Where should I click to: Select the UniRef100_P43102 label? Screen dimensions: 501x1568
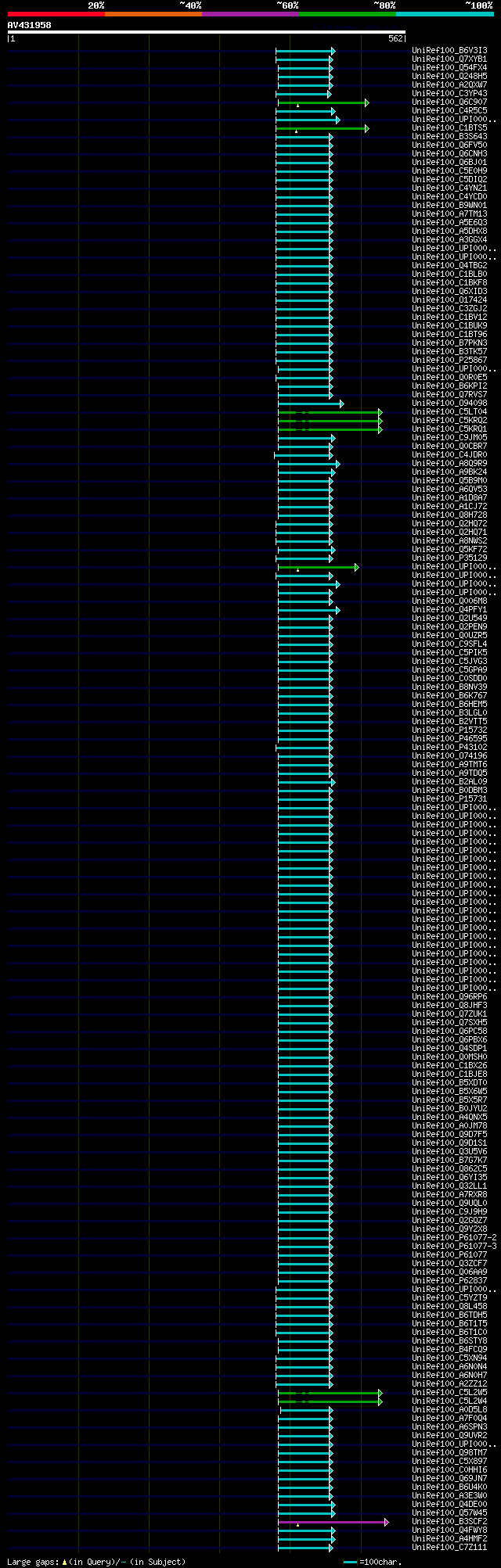click(x=449, y=747)
